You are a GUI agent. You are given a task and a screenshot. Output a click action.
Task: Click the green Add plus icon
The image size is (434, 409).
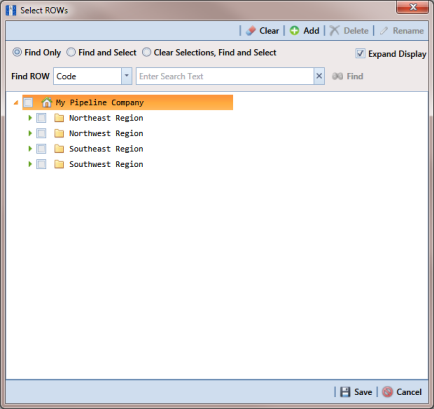pos(294,31)
